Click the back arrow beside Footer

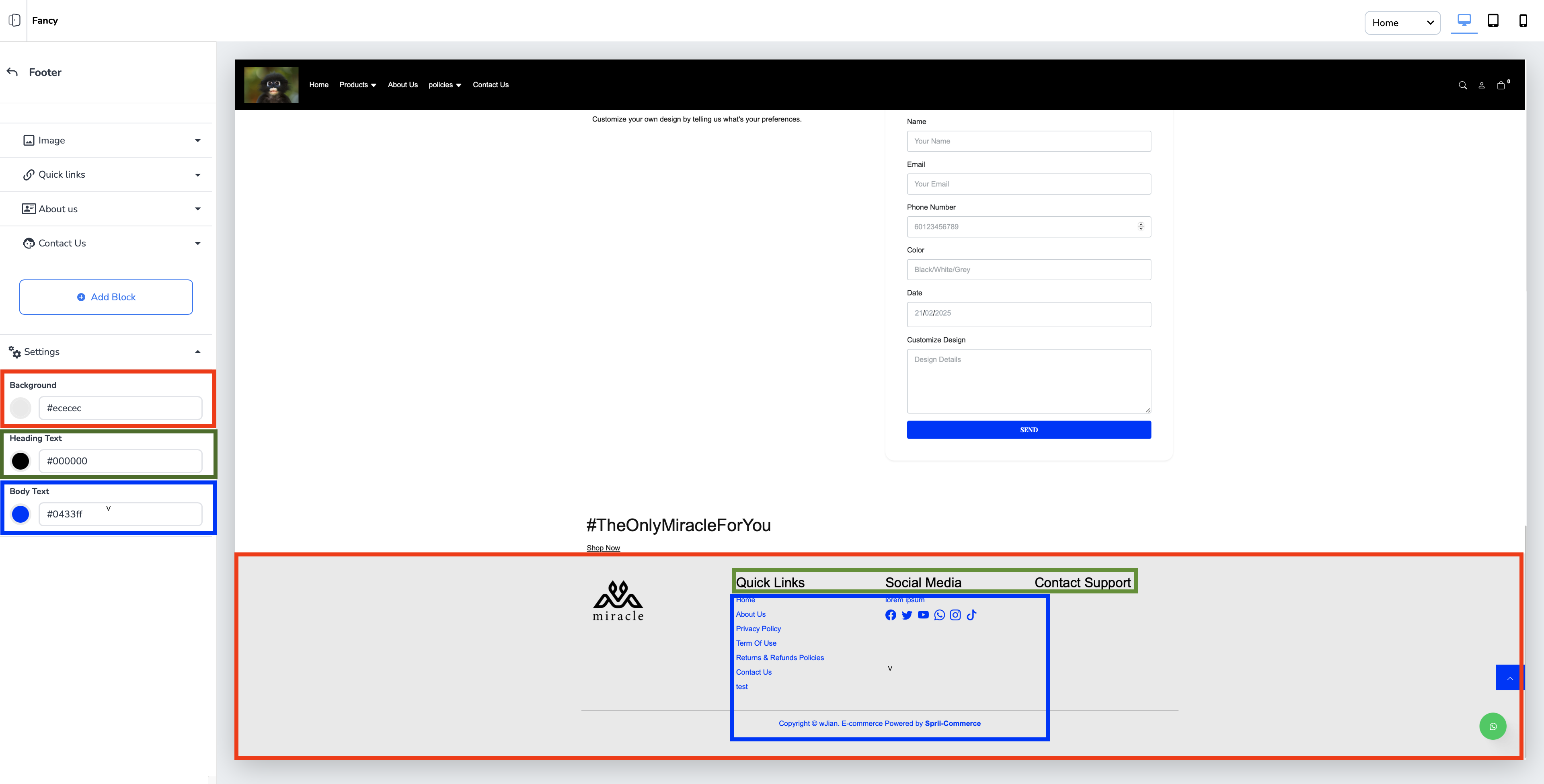click(12, 72)
